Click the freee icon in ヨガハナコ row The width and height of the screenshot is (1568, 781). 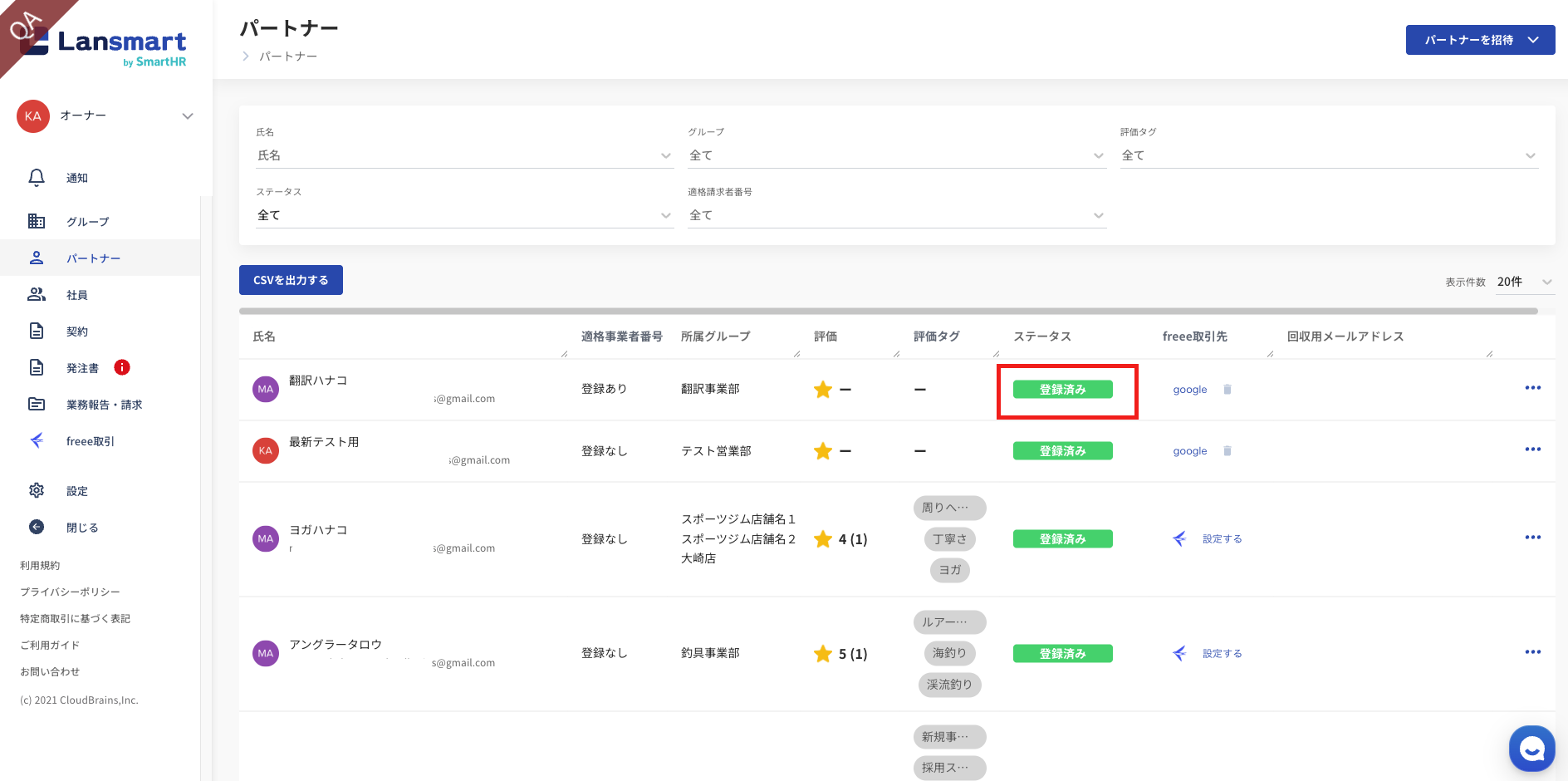tap(1179, 538)
